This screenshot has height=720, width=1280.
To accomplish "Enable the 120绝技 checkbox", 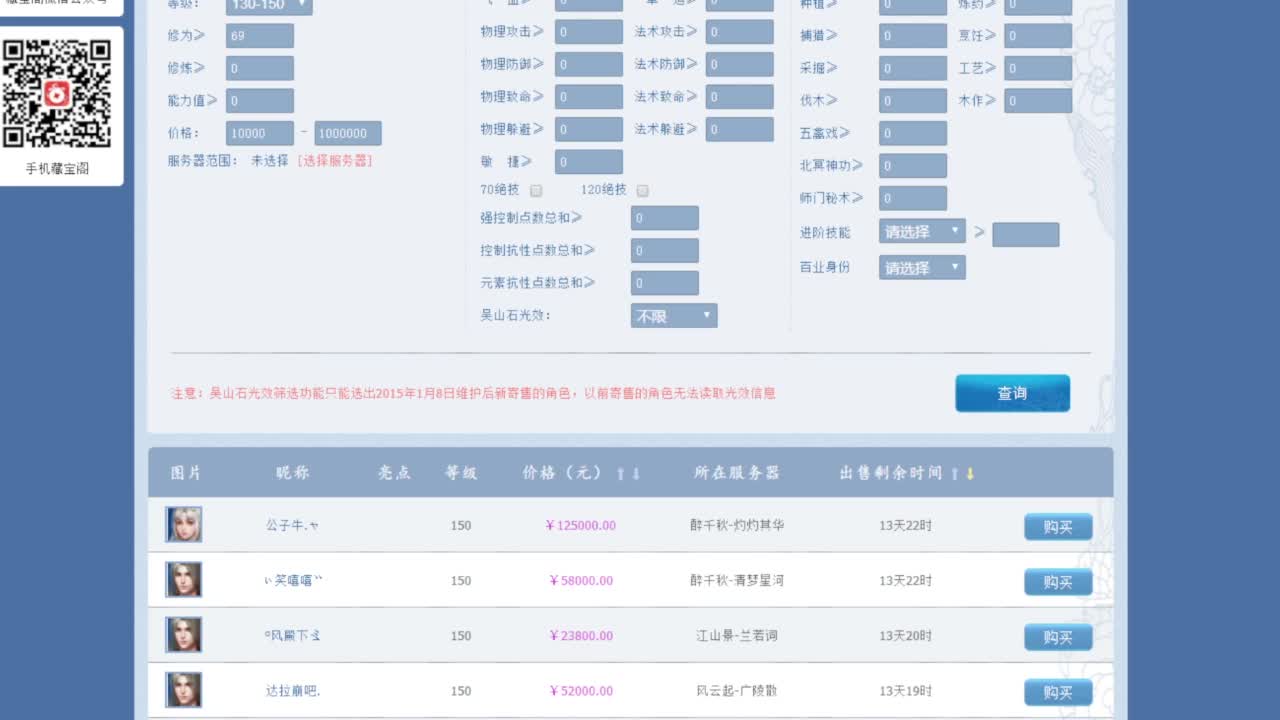I will coord(643,190).
